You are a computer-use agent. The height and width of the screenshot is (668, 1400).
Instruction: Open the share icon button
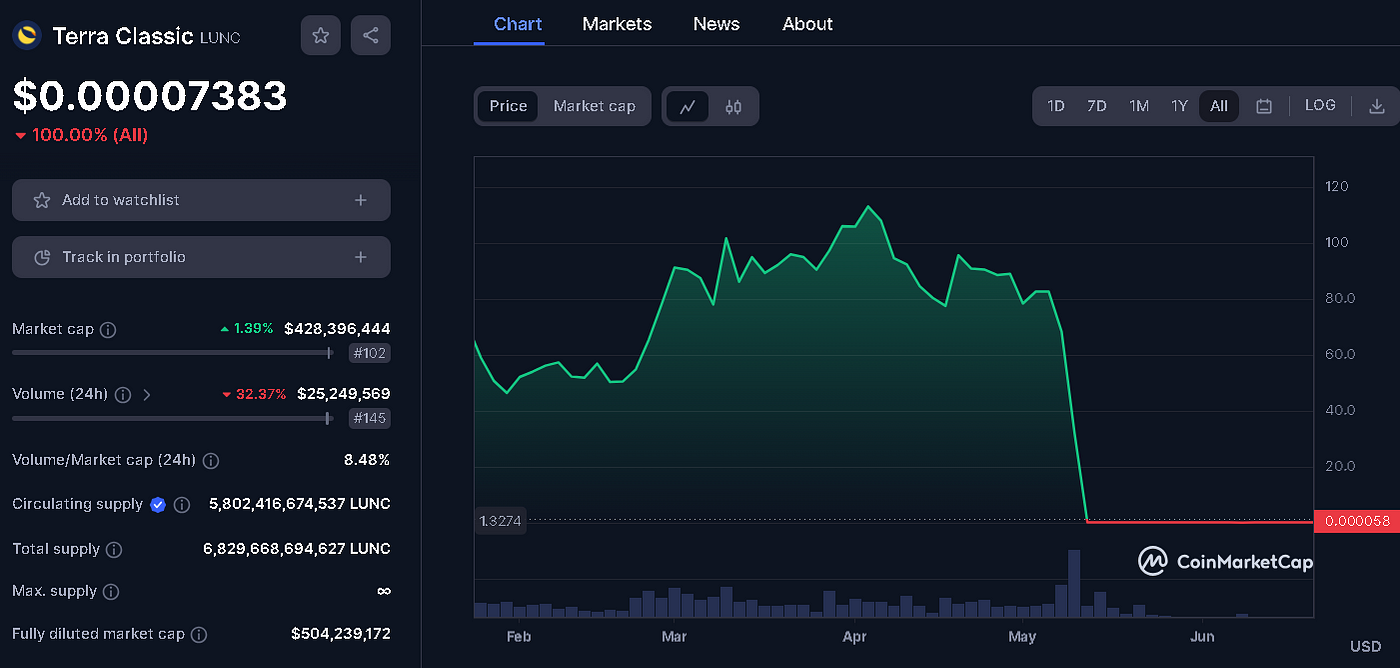pyautogui.click(x=371, y=36)
